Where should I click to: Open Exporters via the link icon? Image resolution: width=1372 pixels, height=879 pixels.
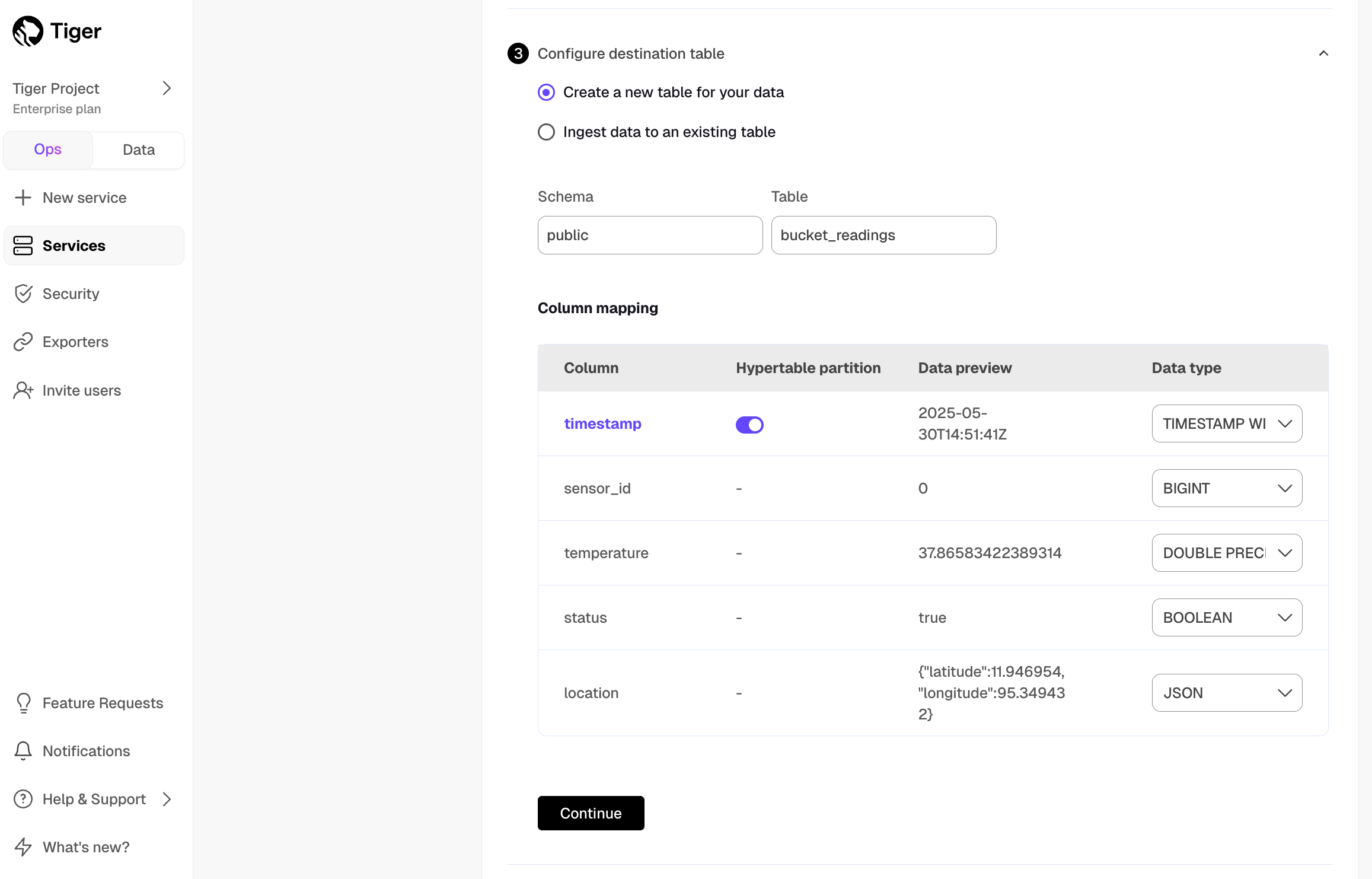(x=23, y=342)
